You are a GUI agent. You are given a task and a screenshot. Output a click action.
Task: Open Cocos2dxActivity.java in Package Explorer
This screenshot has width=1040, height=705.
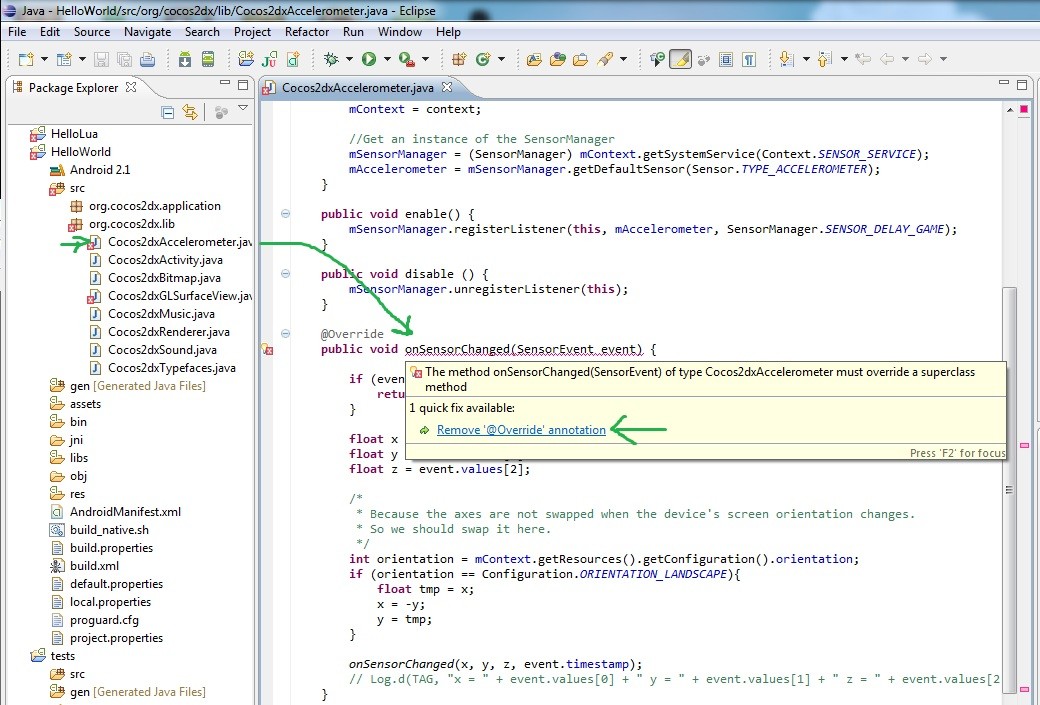165,260
